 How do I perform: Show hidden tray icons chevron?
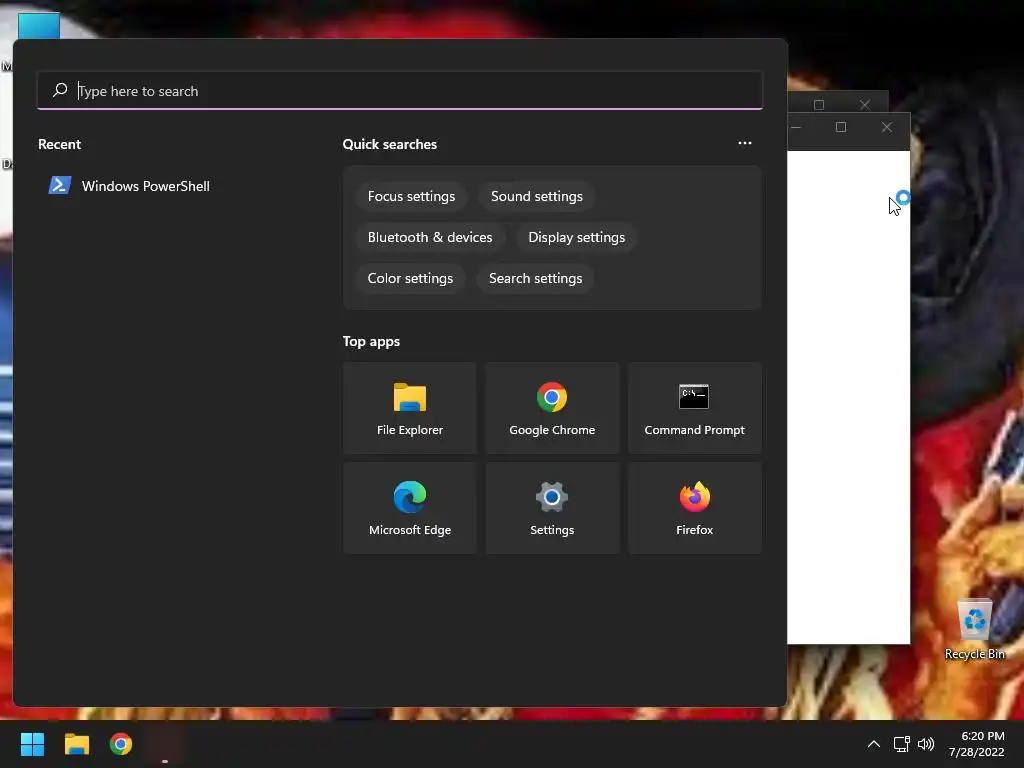click(873, 744)
